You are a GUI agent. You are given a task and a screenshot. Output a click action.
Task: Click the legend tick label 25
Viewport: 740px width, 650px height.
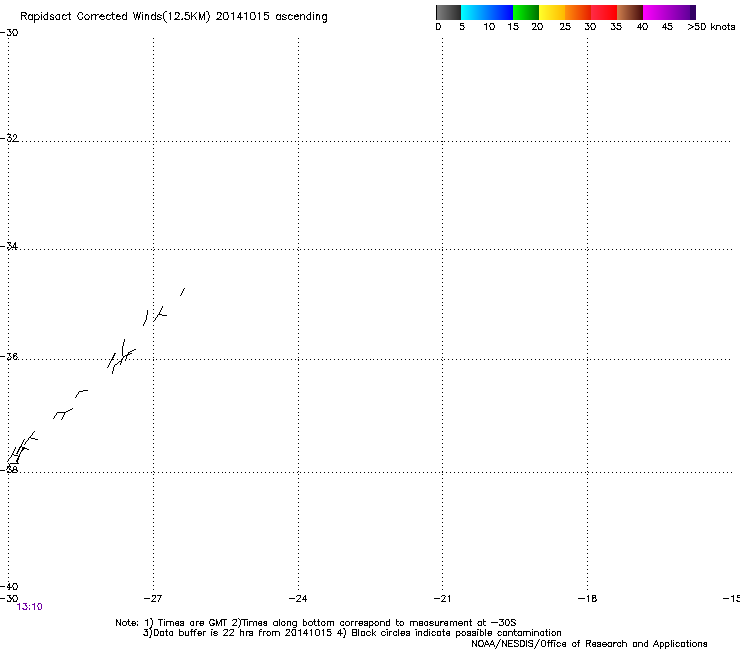click(x=565, y=27)
